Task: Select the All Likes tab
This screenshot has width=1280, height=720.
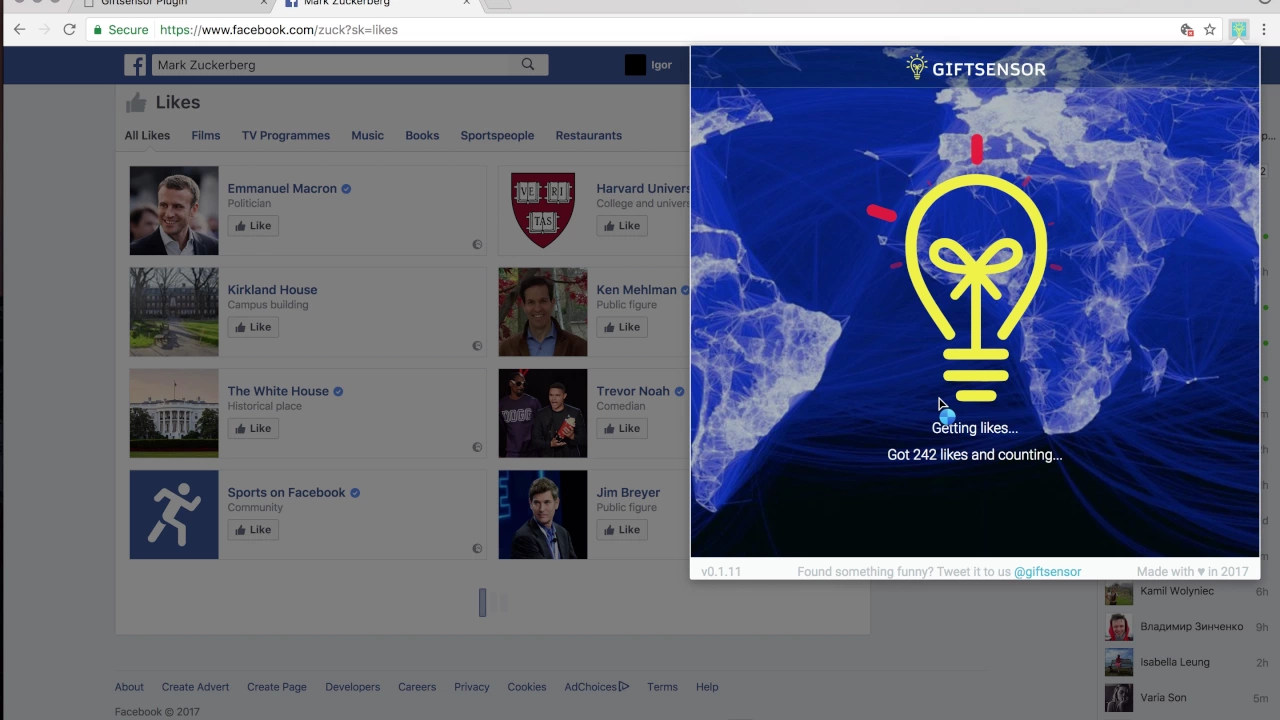Action: pyautogui.click(x=147, y=135)
